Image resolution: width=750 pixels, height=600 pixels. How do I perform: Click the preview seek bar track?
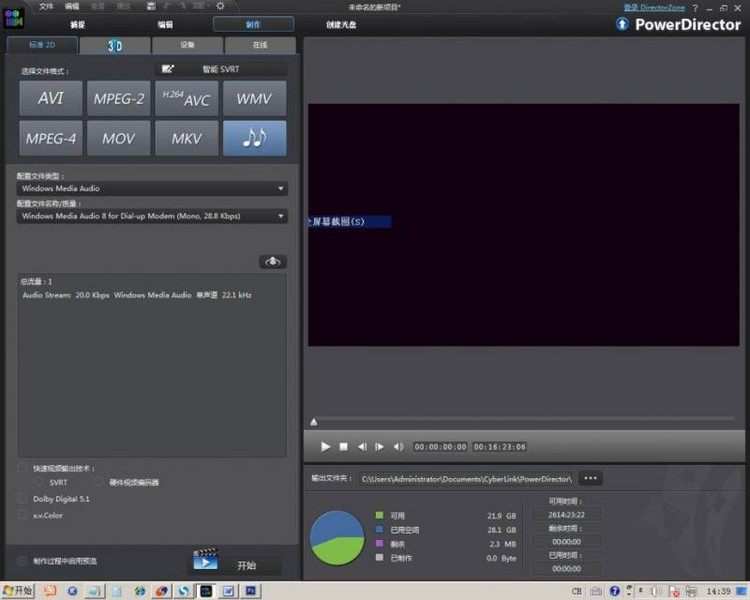(x=526, y=419)
